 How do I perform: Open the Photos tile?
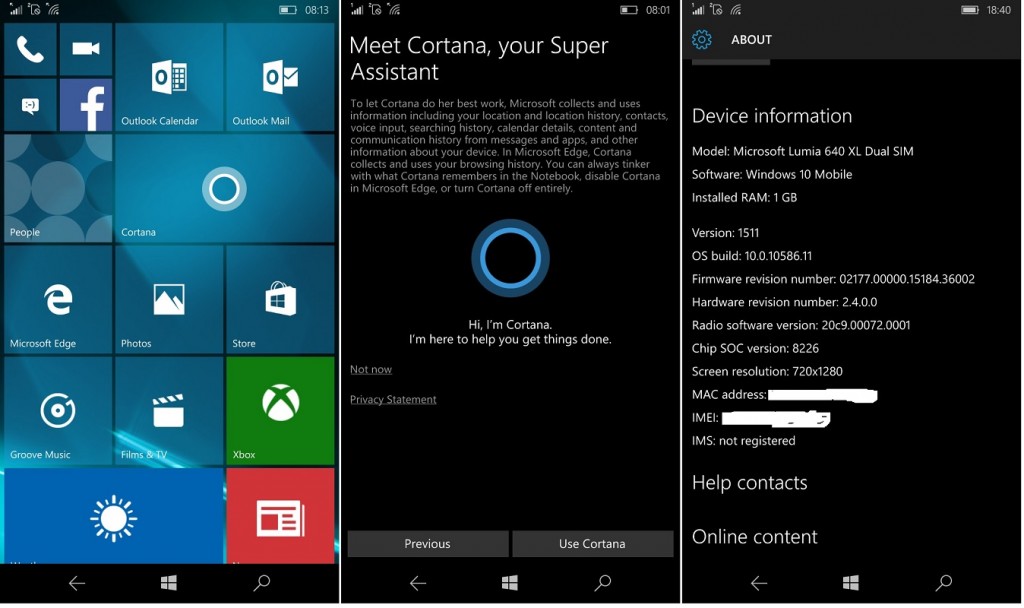pos(169,299)
